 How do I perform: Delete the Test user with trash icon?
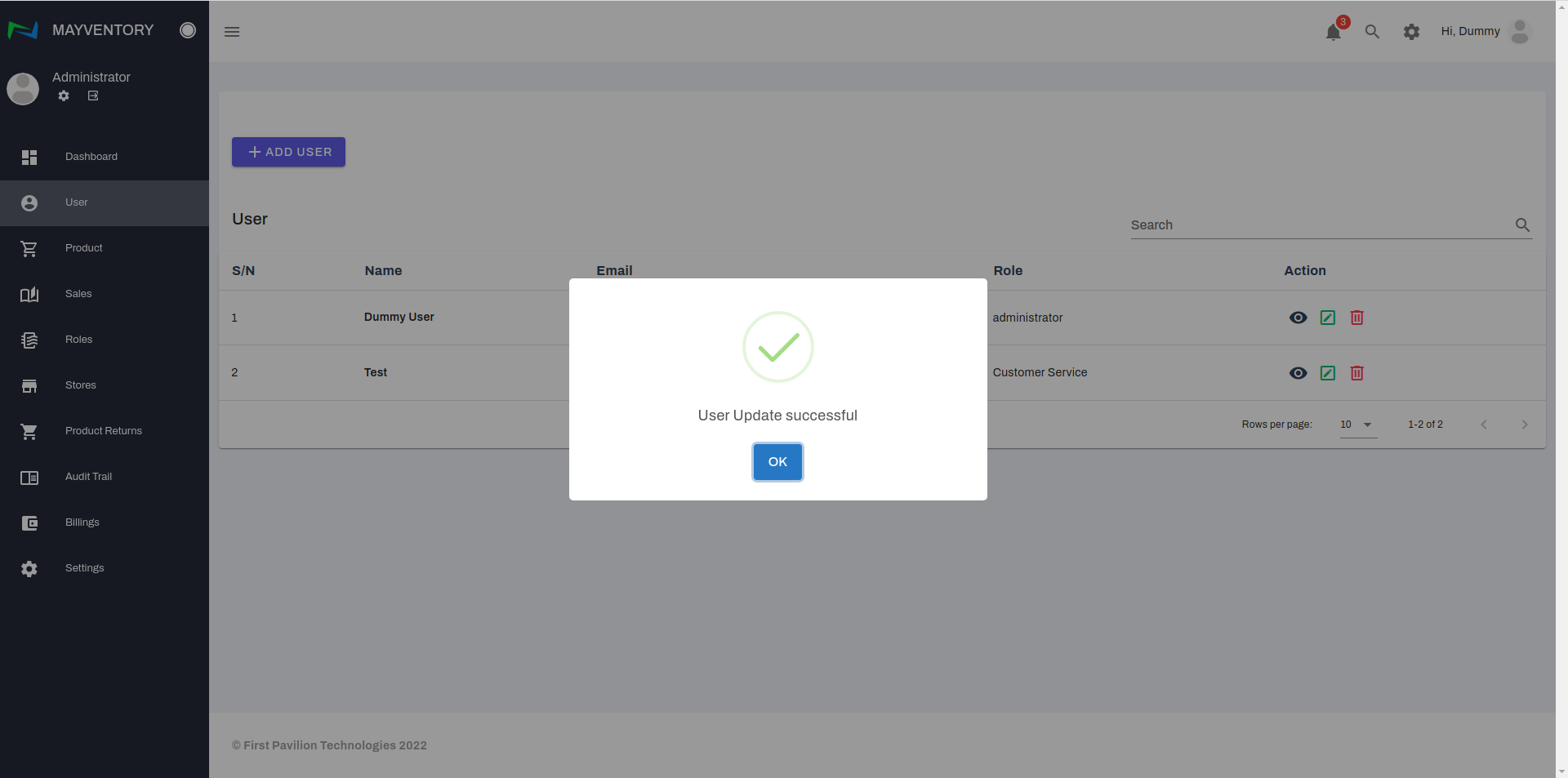[x=1356, y=373]
